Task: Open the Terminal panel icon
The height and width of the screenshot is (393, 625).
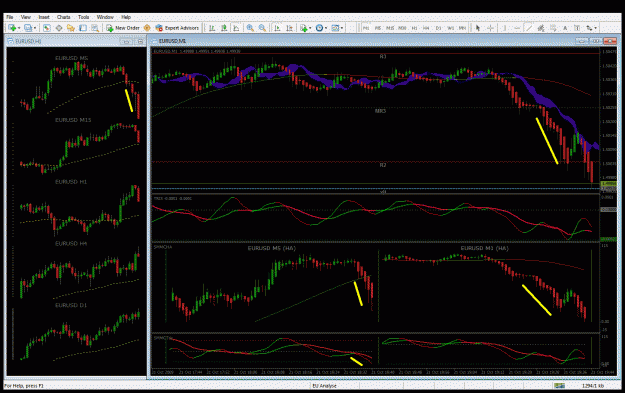Action: click(83, 28)
